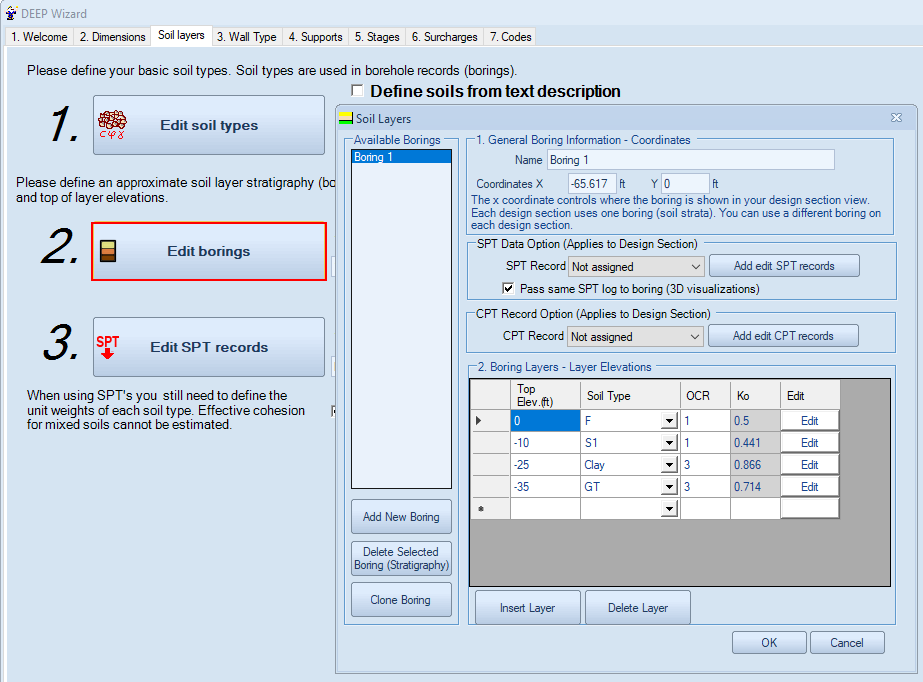Open the SPT Record dropdown
The image size is (923, 682).
tap(695, 267)
